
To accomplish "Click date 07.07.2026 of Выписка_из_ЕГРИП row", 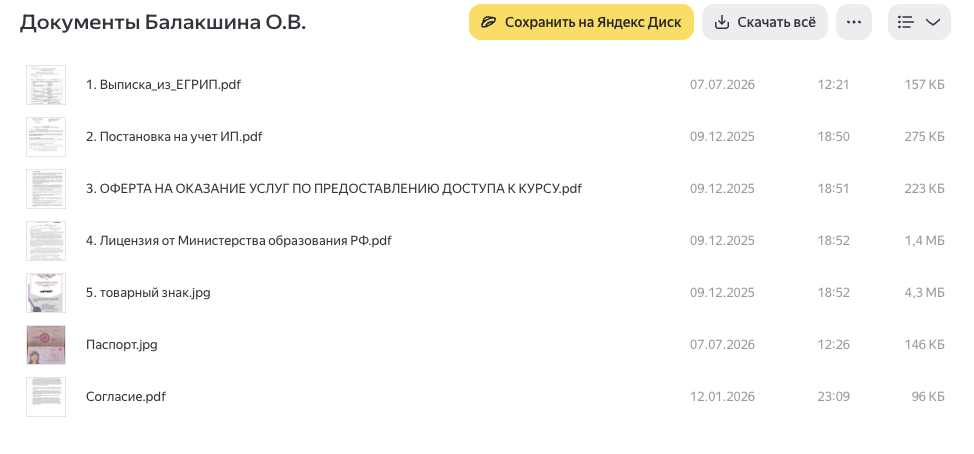I will point(722,84).
